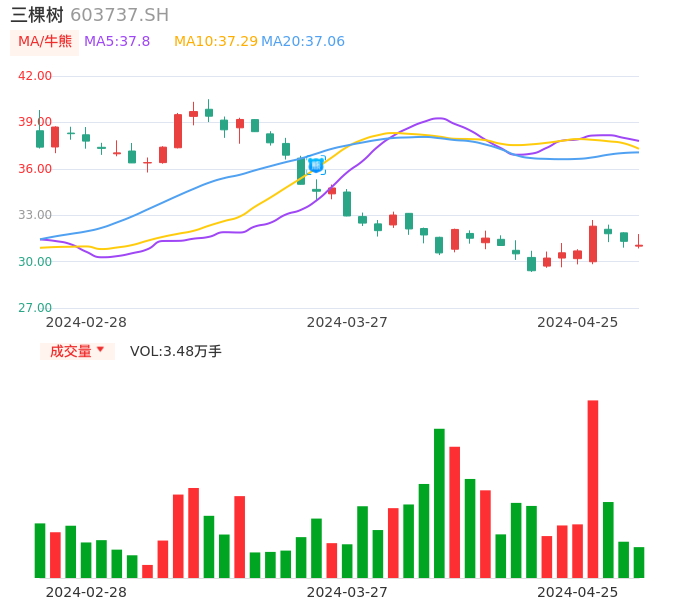This screenshot has height=606, width=686.
Task: Click the tallest red volume bar
Action: tap(593, 488)
